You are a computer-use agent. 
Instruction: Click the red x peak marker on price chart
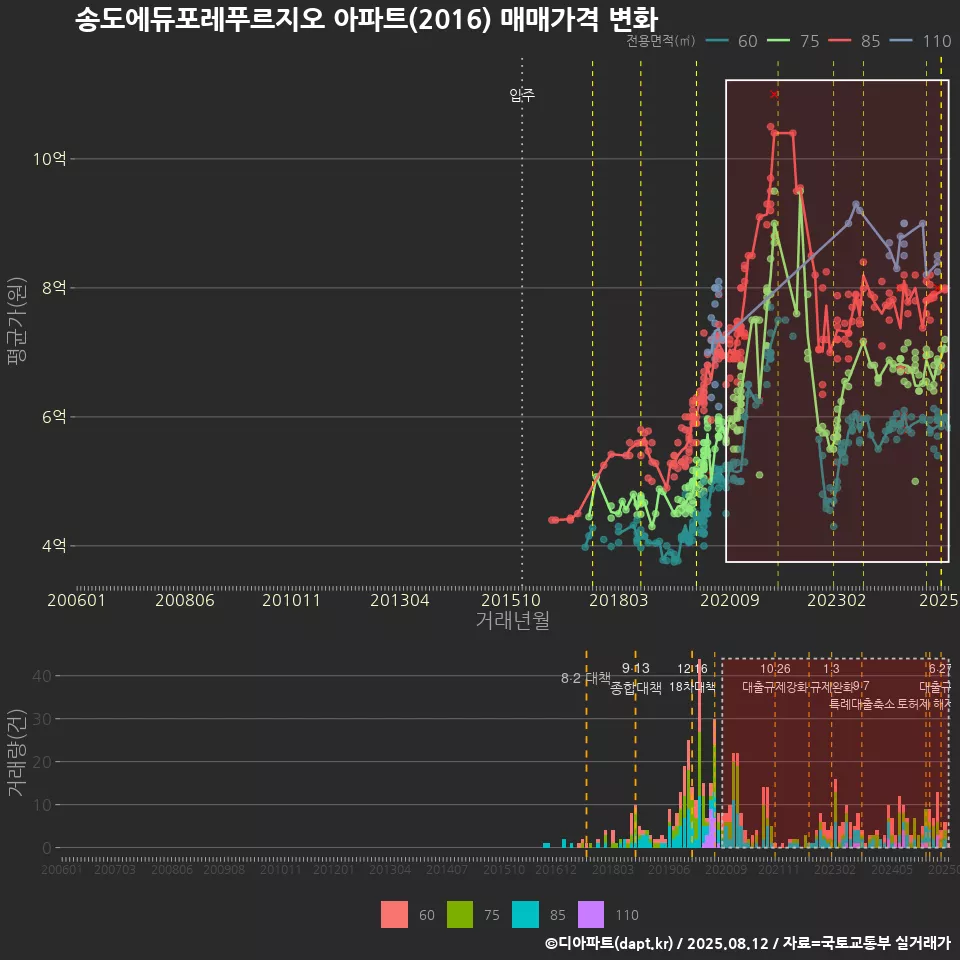click(x=774, y=94)
